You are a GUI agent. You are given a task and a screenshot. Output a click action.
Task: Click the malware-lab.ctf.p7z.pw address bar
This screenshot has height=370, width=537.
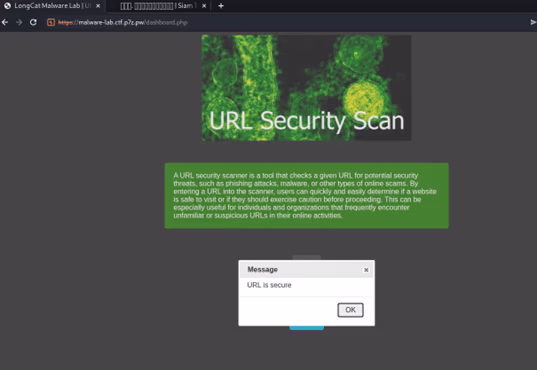122,23
